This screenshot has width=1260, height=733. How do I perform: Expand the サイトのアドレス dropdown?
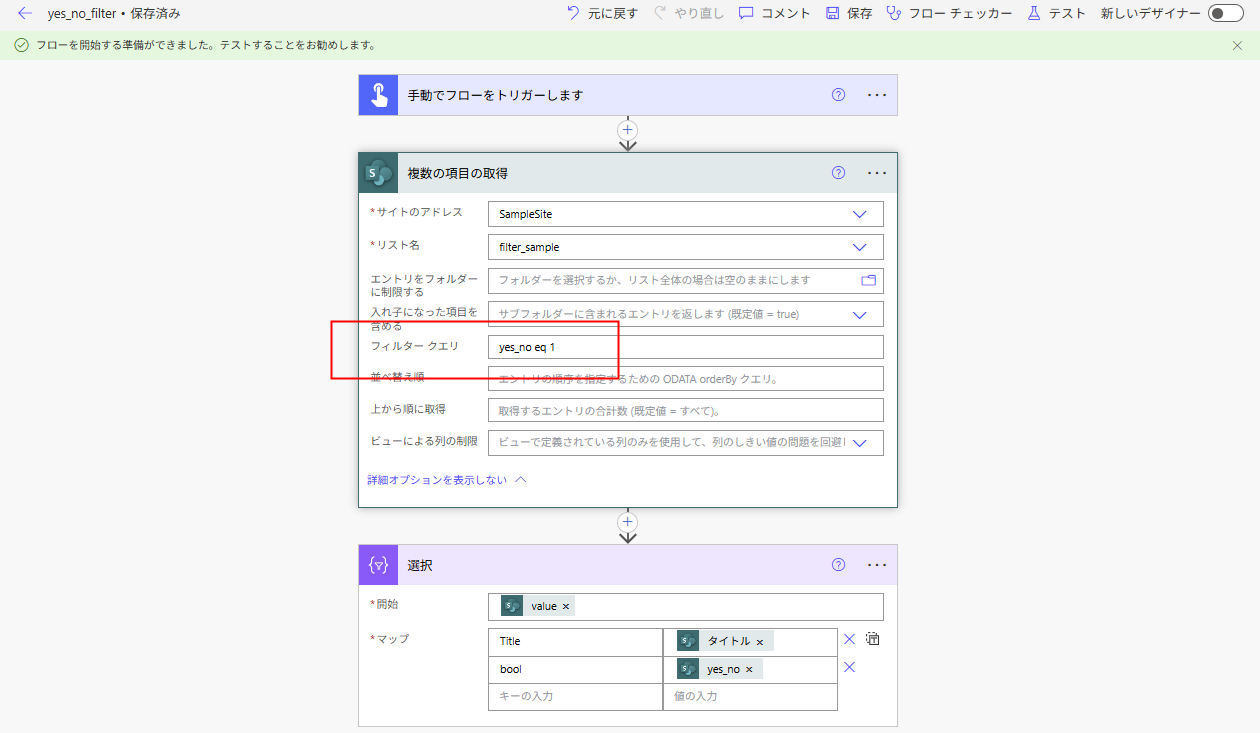point(859,214)
